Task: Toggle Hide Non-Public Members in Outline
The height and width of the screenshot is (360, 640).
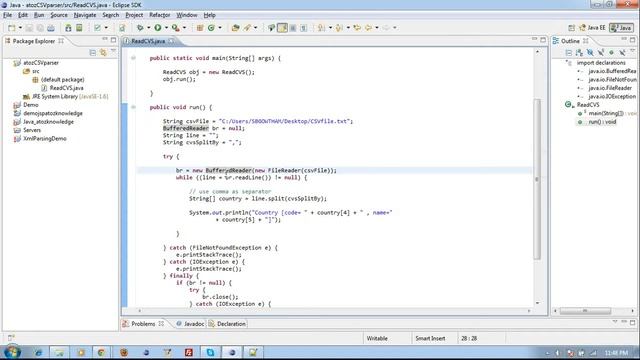Action: pyautogui.click(x=611, y=53)
